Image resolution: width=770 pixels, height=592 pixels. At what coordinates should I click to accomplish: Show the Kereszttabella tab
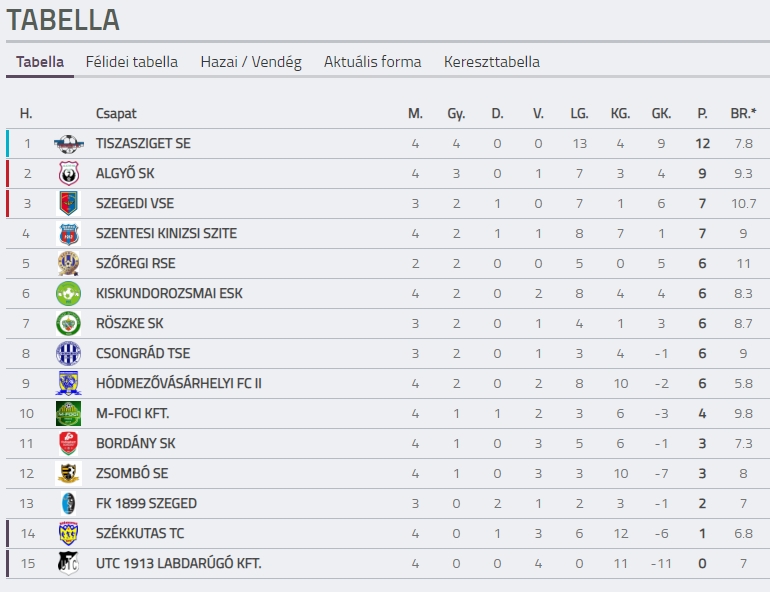[492, 62]
